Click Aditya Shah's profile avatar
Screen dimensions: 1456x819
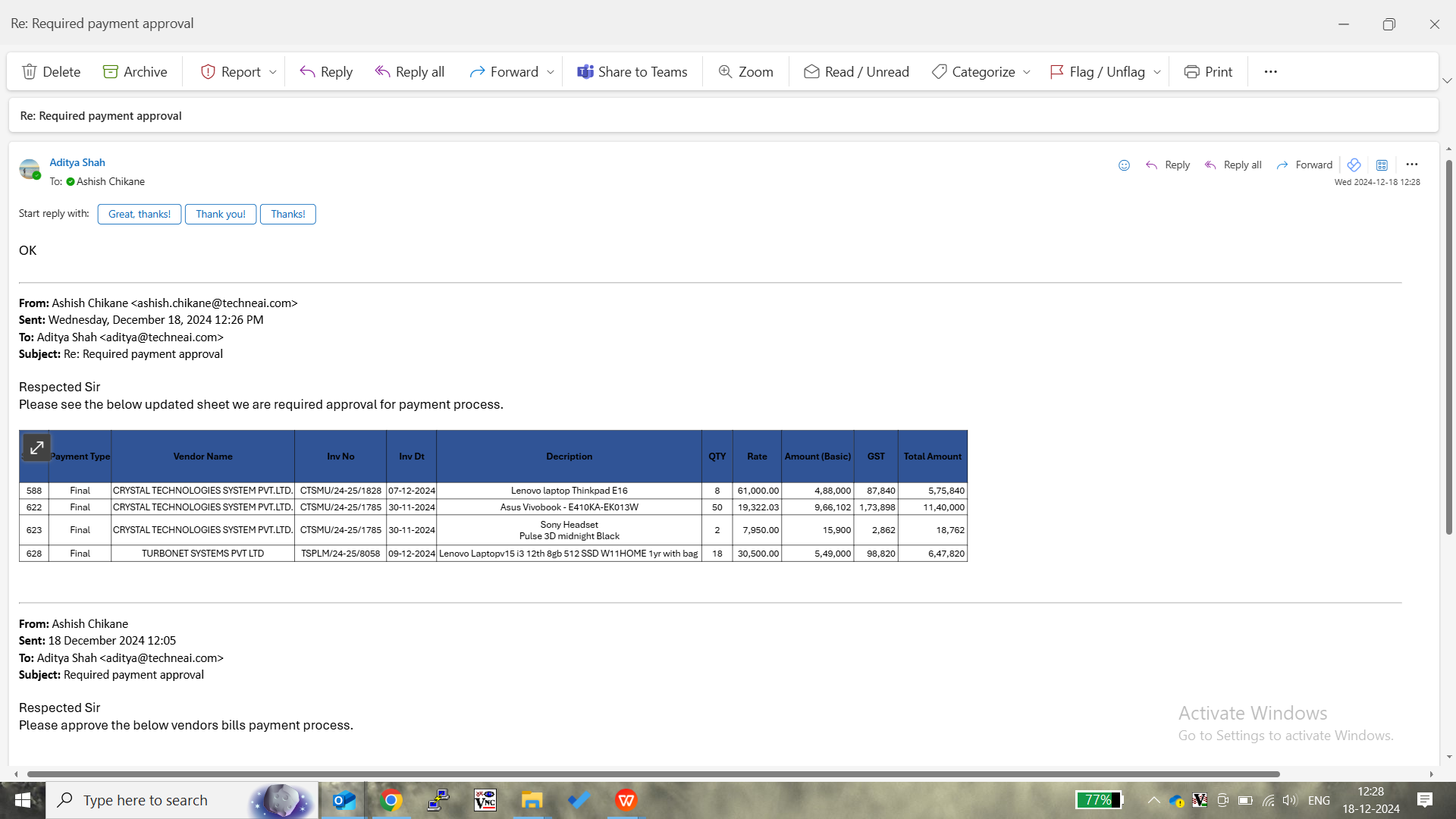point(30,169)
